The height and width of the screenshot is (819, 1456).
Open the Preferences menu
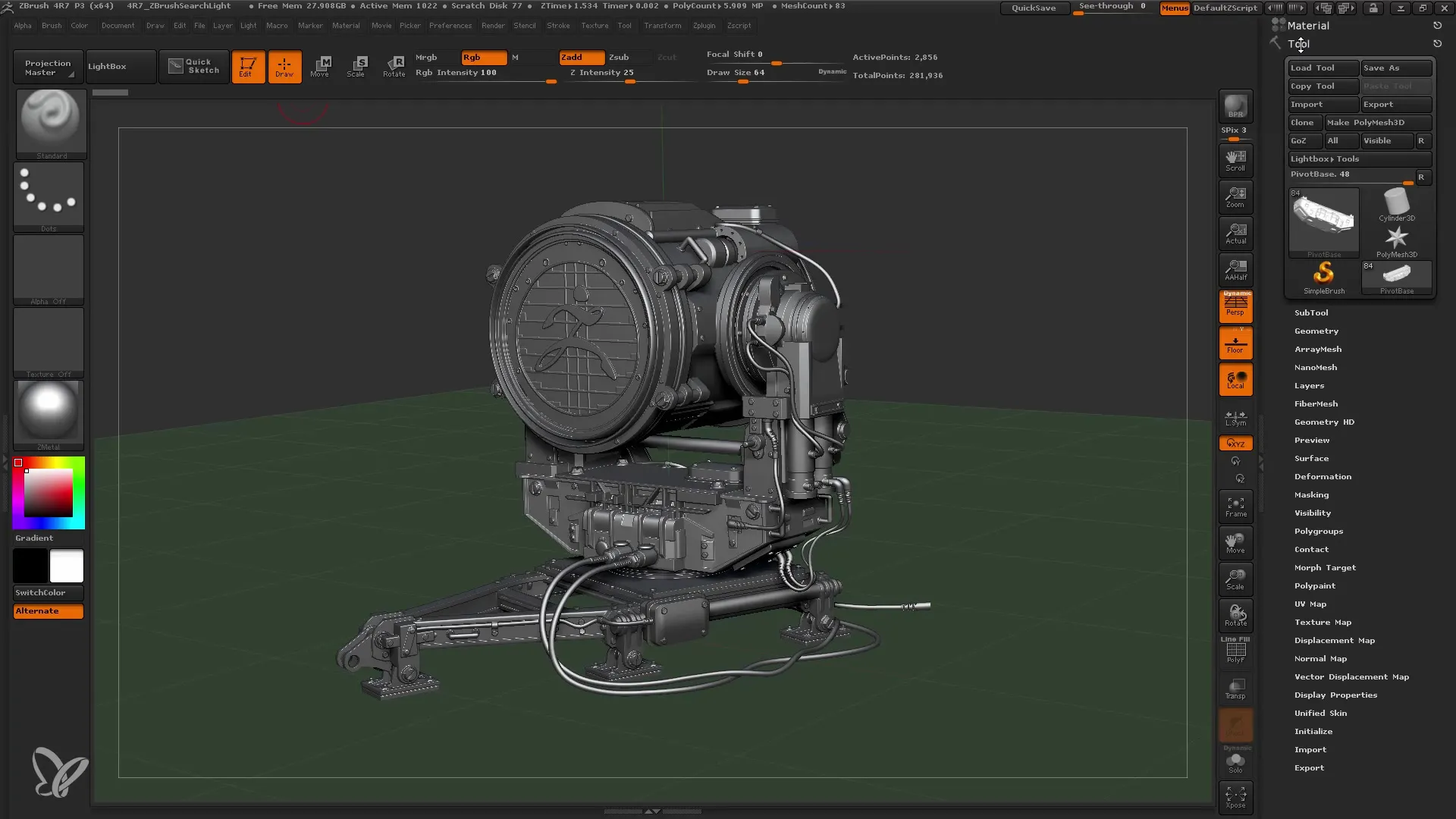pyautogui.click(x=450, y=25)
